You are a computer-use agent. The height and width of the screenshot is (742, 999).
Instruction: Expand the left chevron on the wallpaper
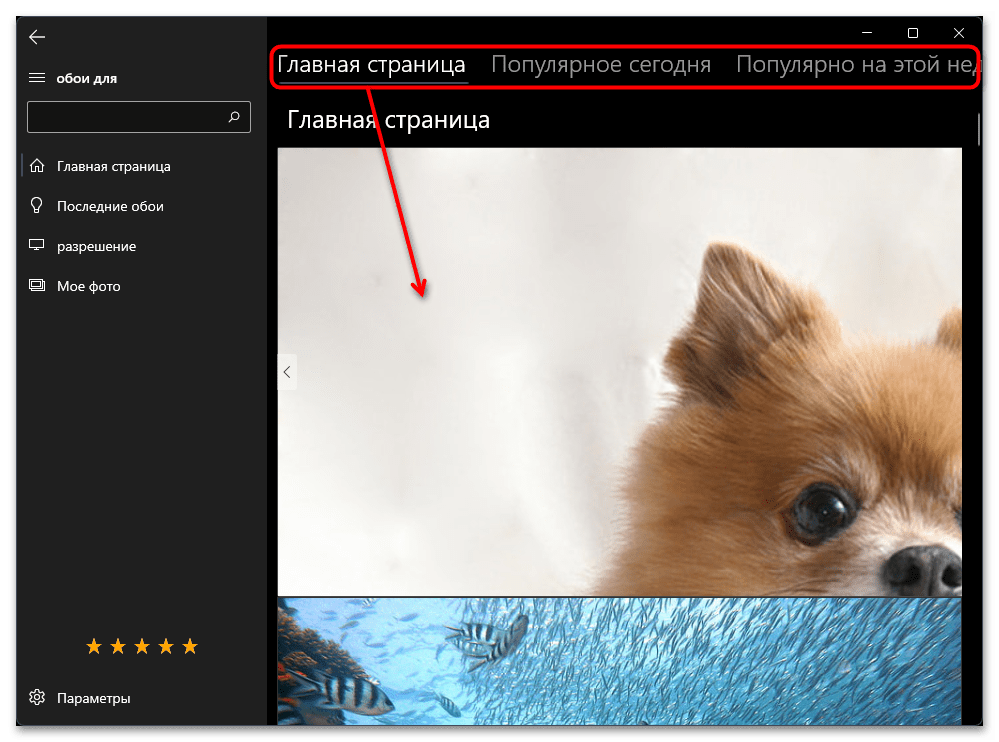click(x=287, y=372)
